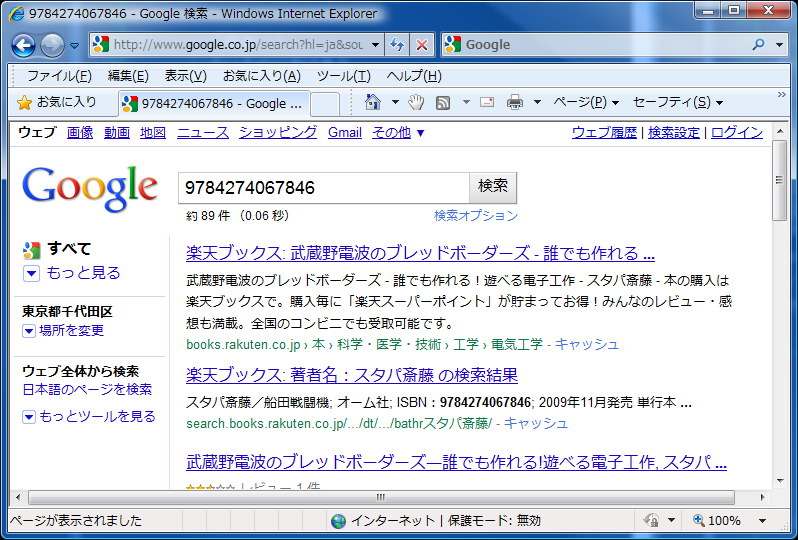Click the status bar security shield icon
The image size is (798, 540).
coord(651,521)
